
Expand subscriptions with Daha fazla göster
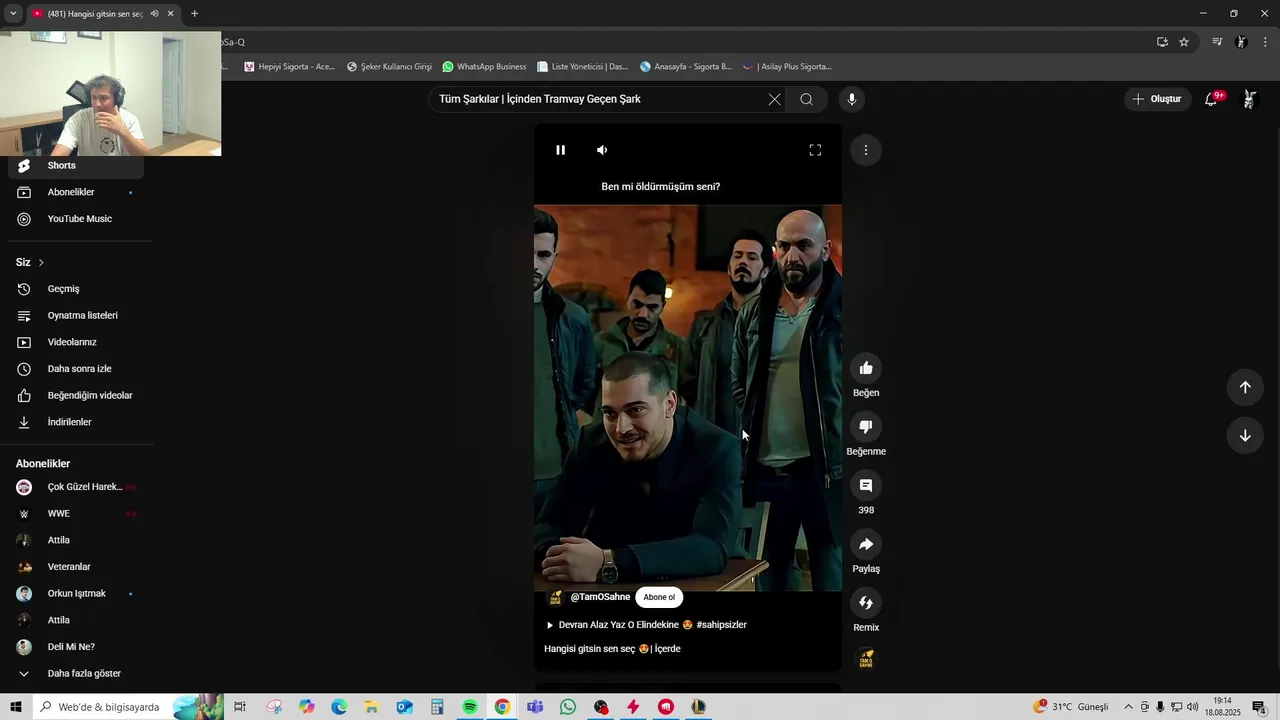pyautogui.click(x=76, y=673)
